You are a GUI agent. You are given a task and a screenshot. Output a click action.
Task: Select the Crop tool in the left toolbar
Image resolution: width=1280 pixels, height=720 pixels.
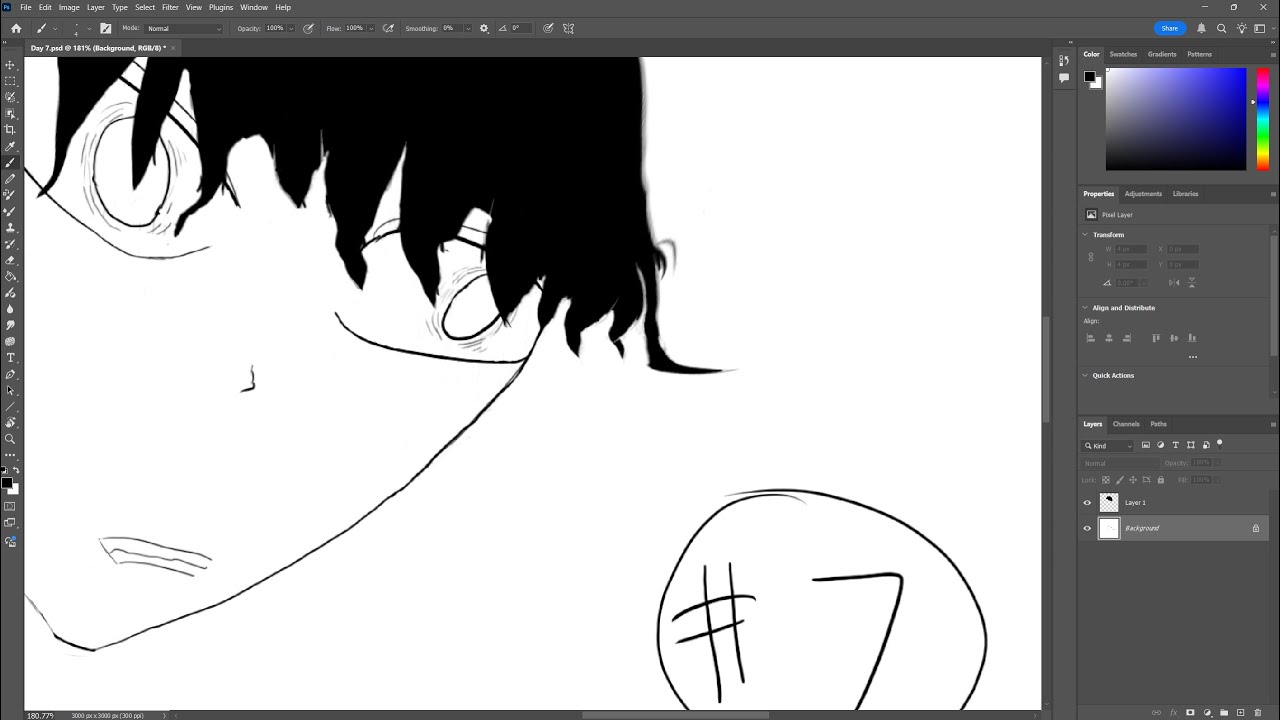click(x=10, y=130)
